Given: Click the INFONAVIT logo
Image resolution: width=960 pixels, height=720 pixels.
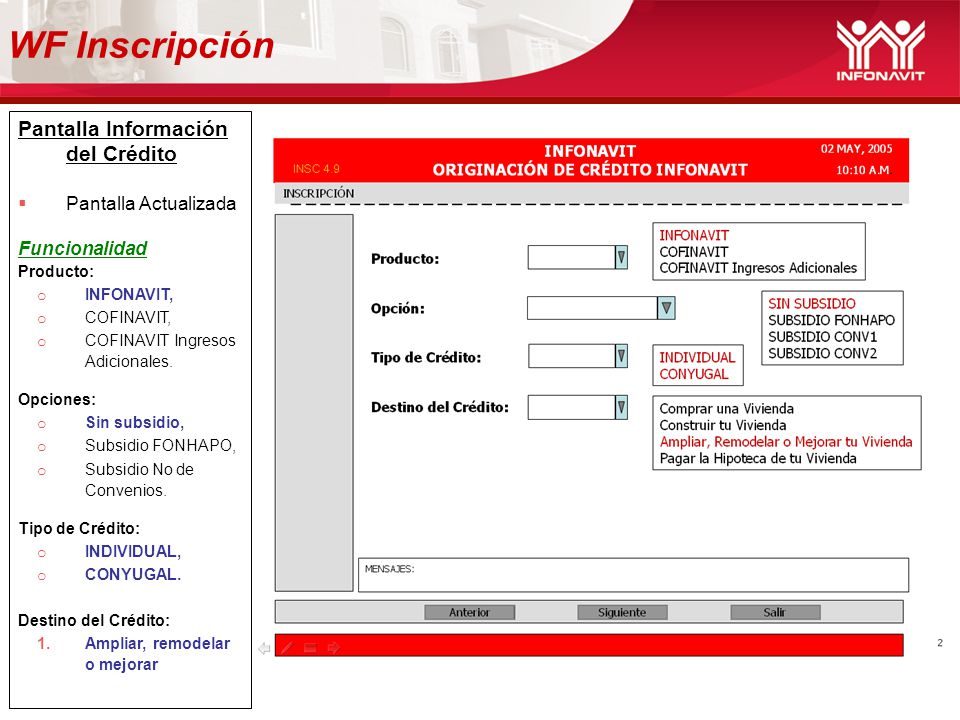Looking at the screenshot, I should pyautogui.click(x=880, y=51).
